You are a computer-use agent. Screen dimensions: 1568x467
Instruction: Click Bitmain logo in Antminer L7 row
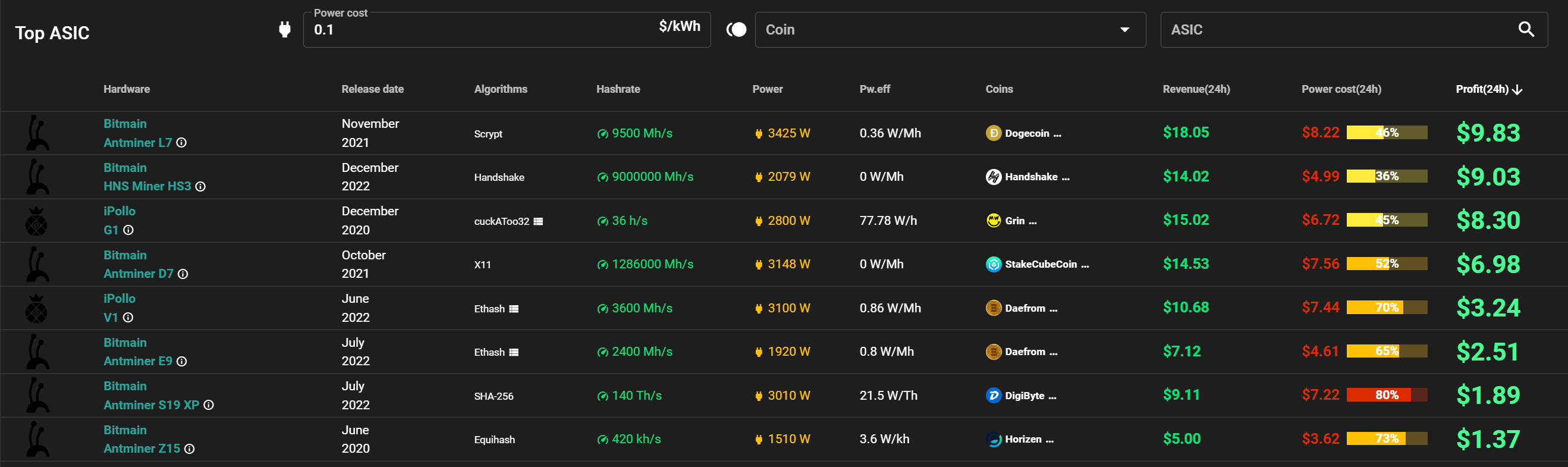pyautogui.click(x=37, y=133)
